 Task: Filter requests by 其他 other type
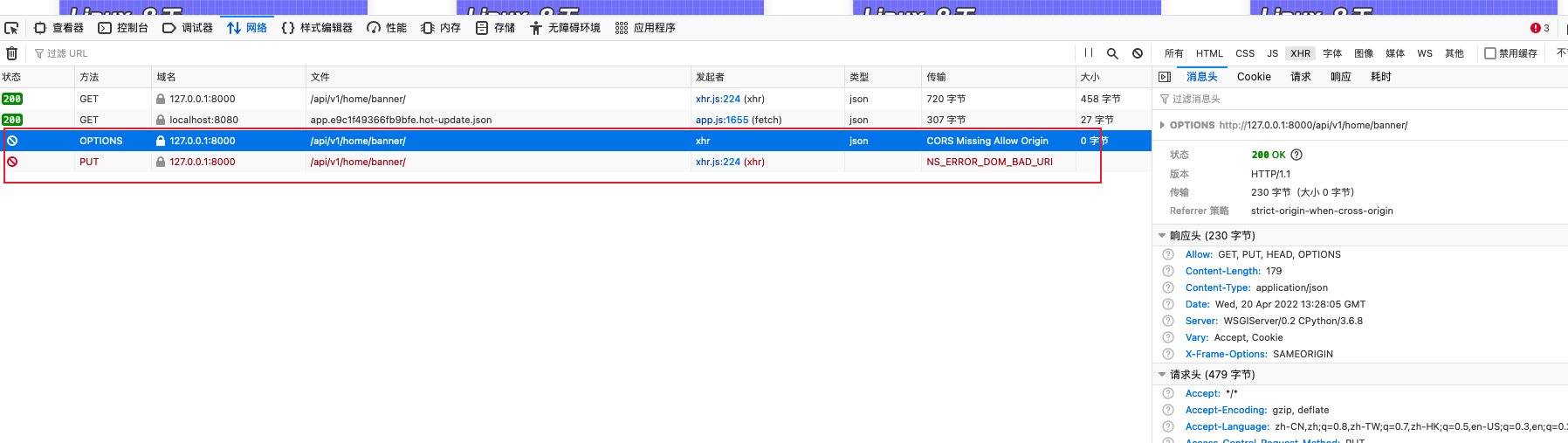tap(1455, 53)
